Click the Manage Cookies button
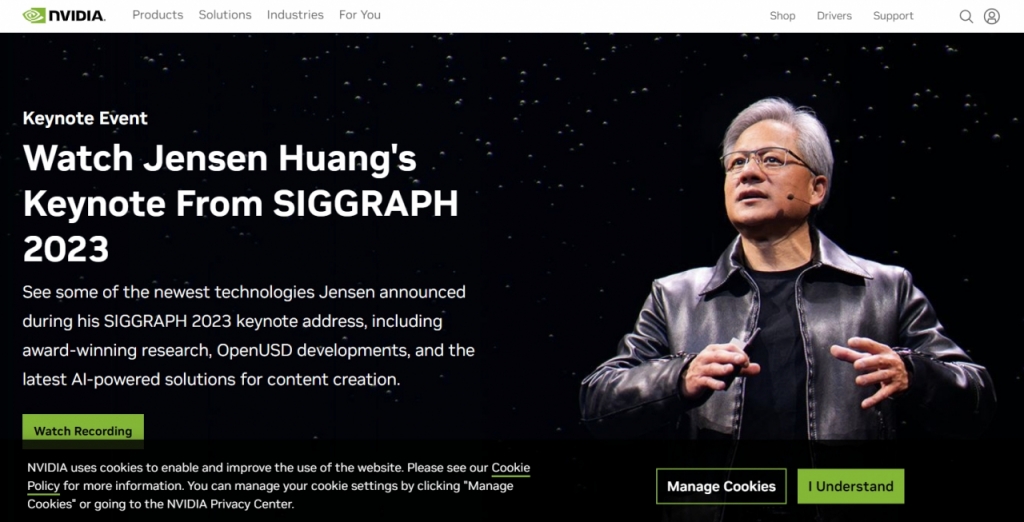1024x522 pixels. [721, 486]
